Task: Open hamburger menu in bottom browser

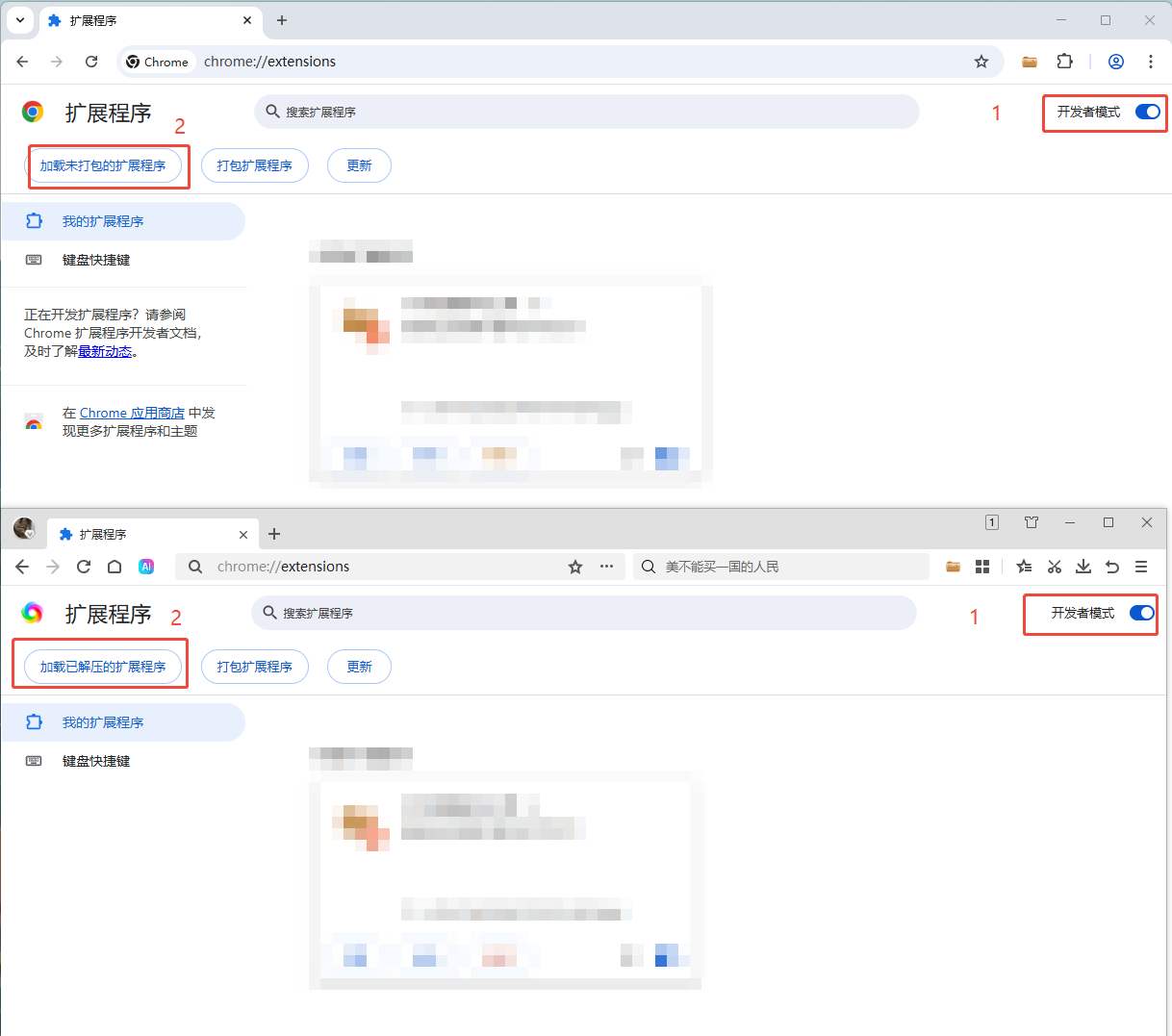Action: coord(1141,567)
